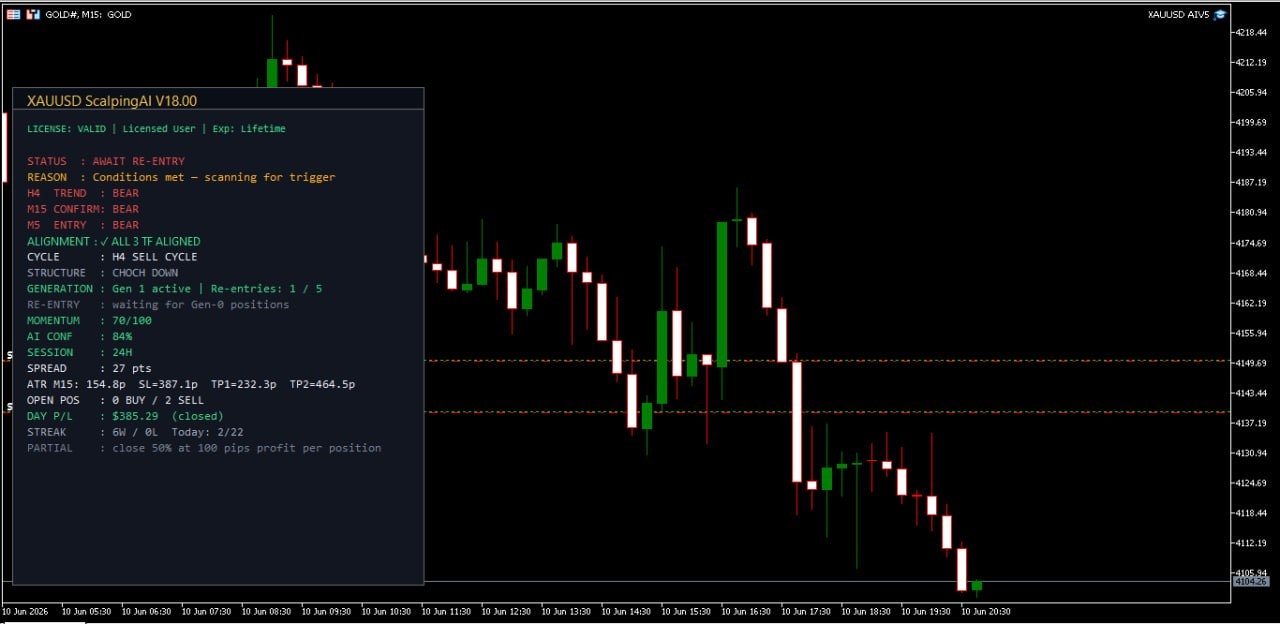This screenshot has width=1280, height=624.
Task: Click the 10 Jun 20:30 time label
Action: 986,611
